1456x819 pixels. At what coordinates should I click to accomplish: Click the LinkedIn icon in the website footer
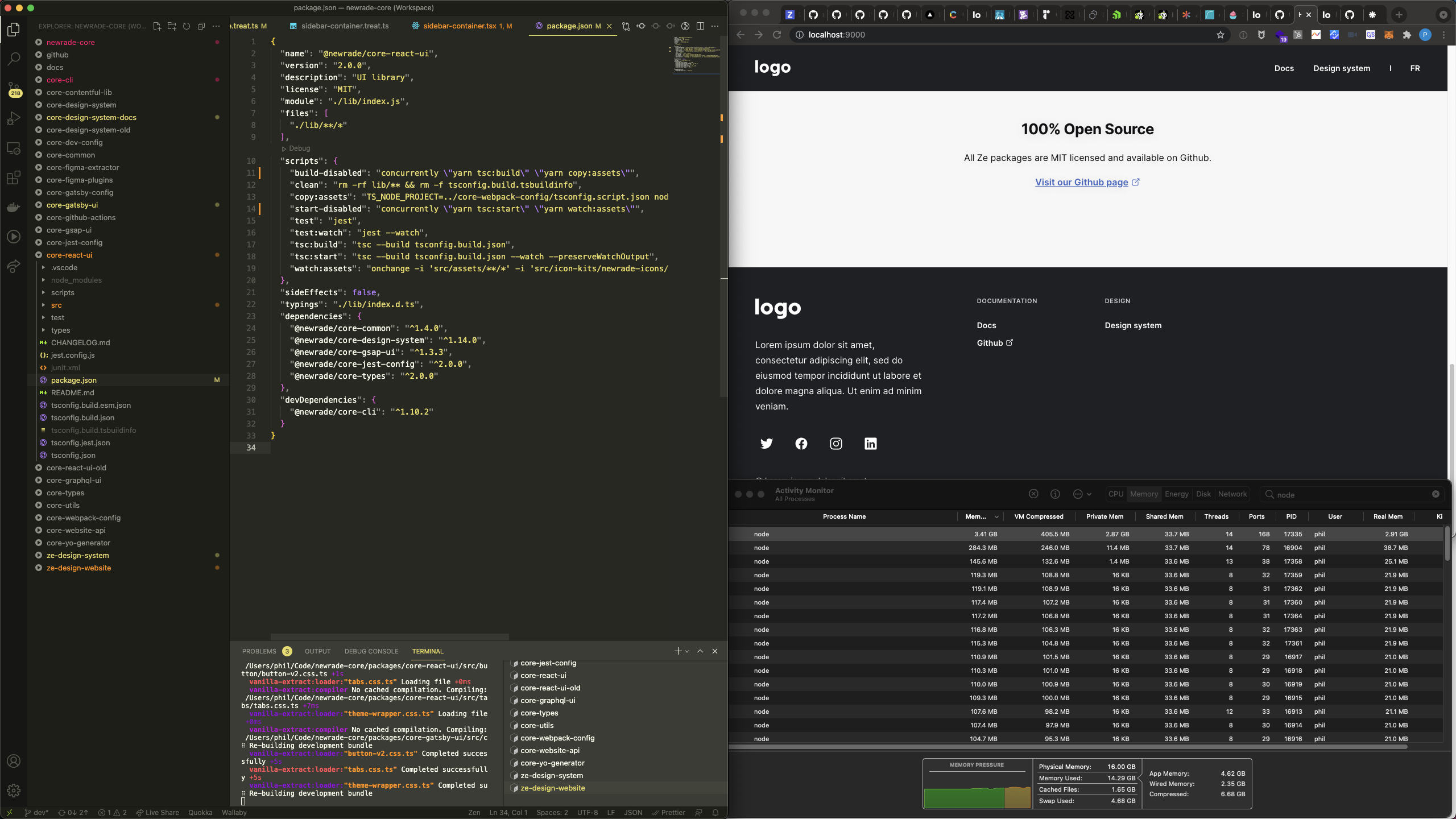tap(870, 444)
